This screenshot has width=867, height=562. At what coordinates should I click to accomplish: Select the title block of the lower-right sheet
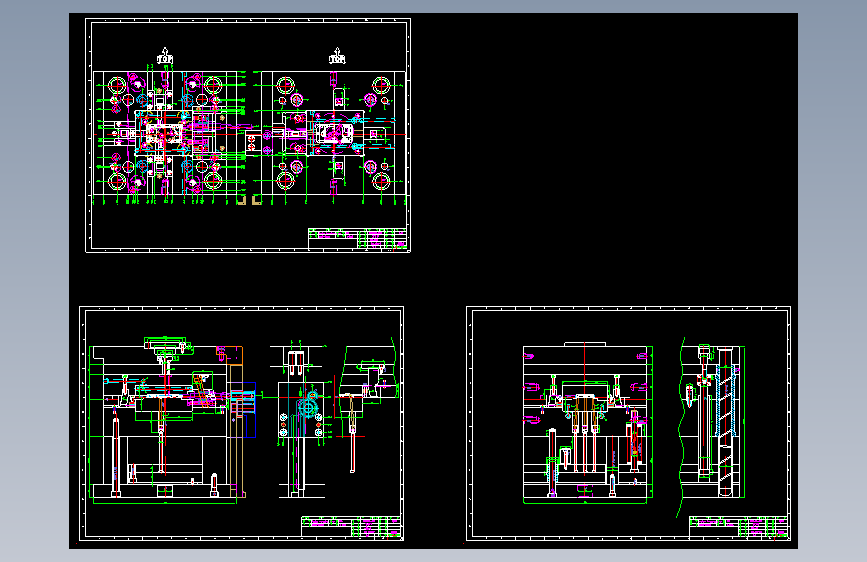[739, 527]
